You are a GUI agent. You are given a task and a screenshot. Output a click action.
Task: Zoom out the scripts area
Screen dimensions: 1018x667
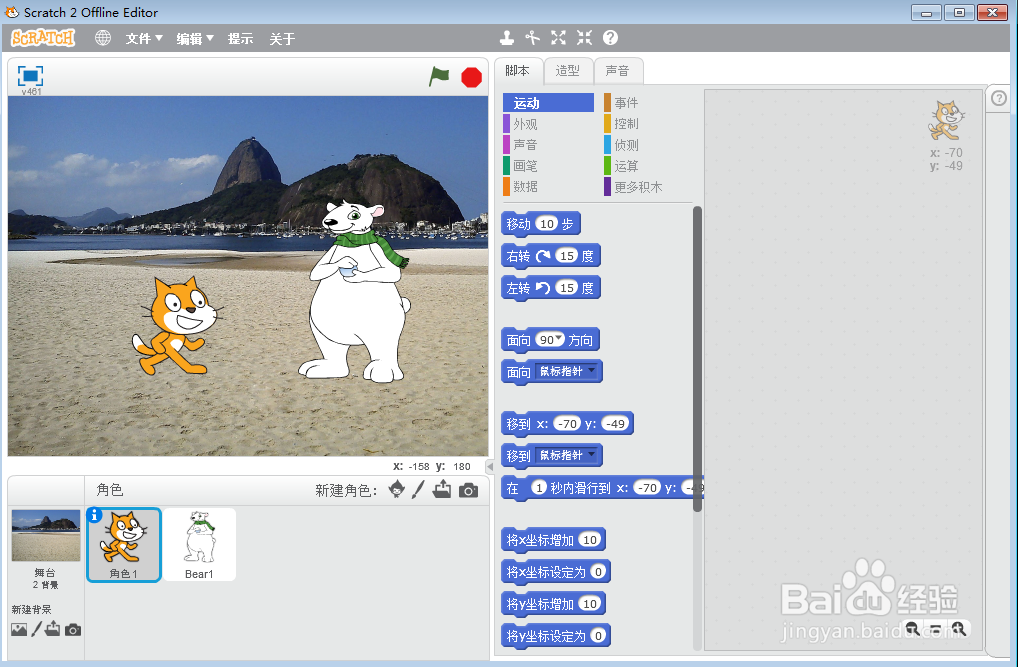pyautogui.click(x=912, y=629)
